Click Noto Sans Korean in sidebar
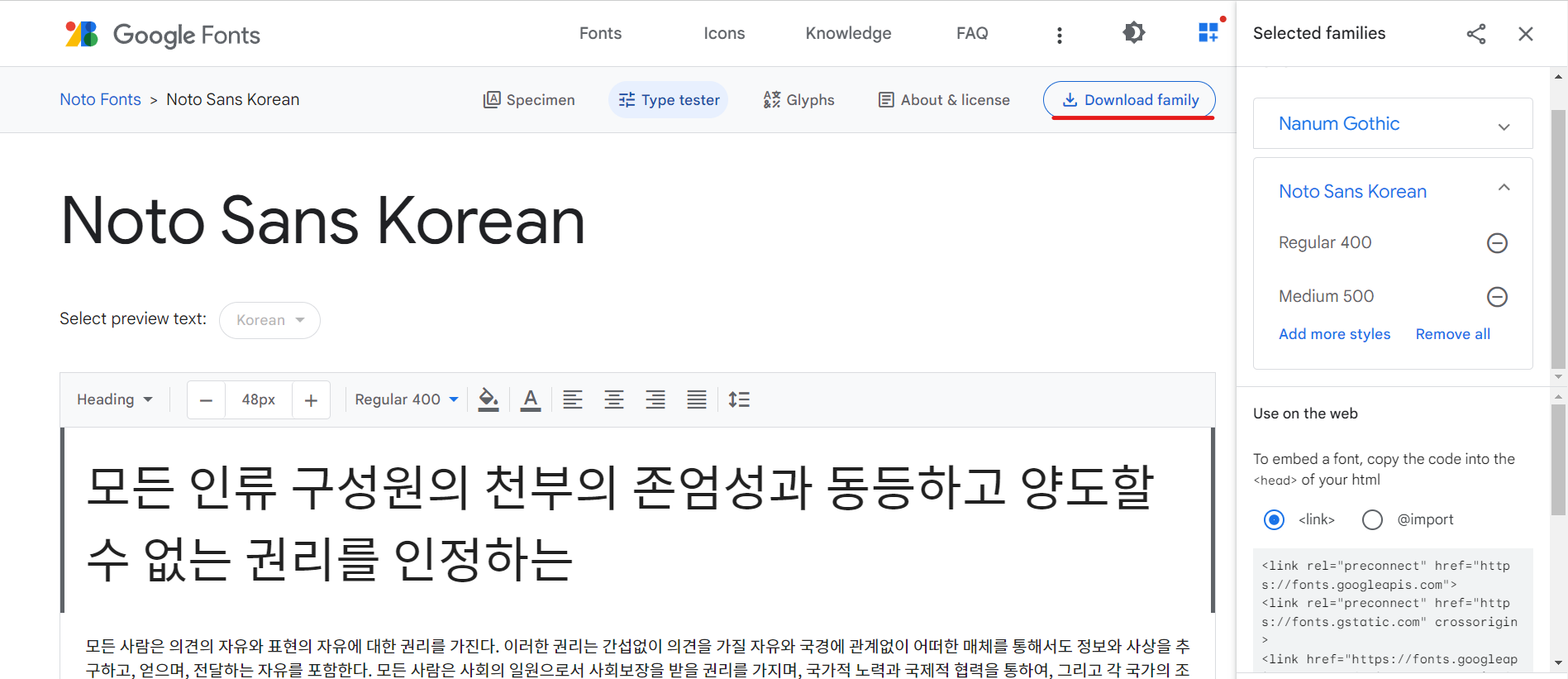The height and width of the screenshot is (679, 1568). [x=1352, y=191]
